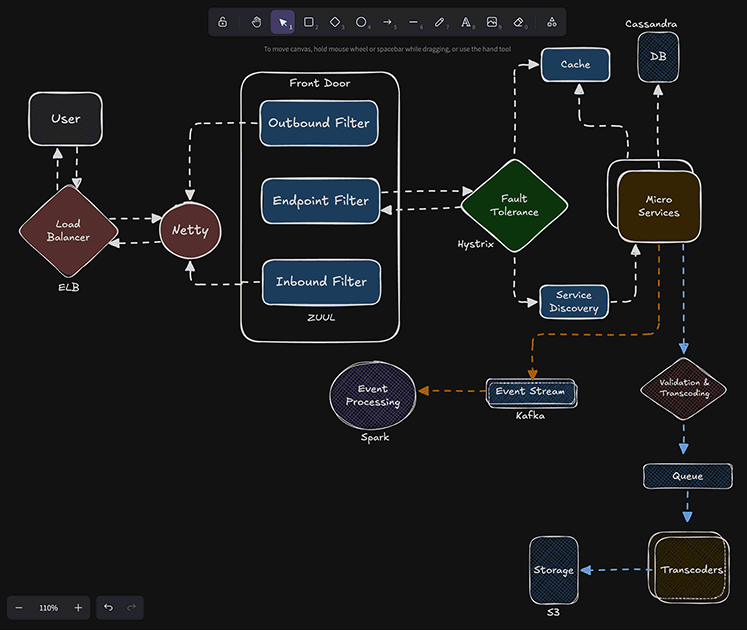Open the extra shapes tools menu
This screenshot has height=630, width=747.
552,22
